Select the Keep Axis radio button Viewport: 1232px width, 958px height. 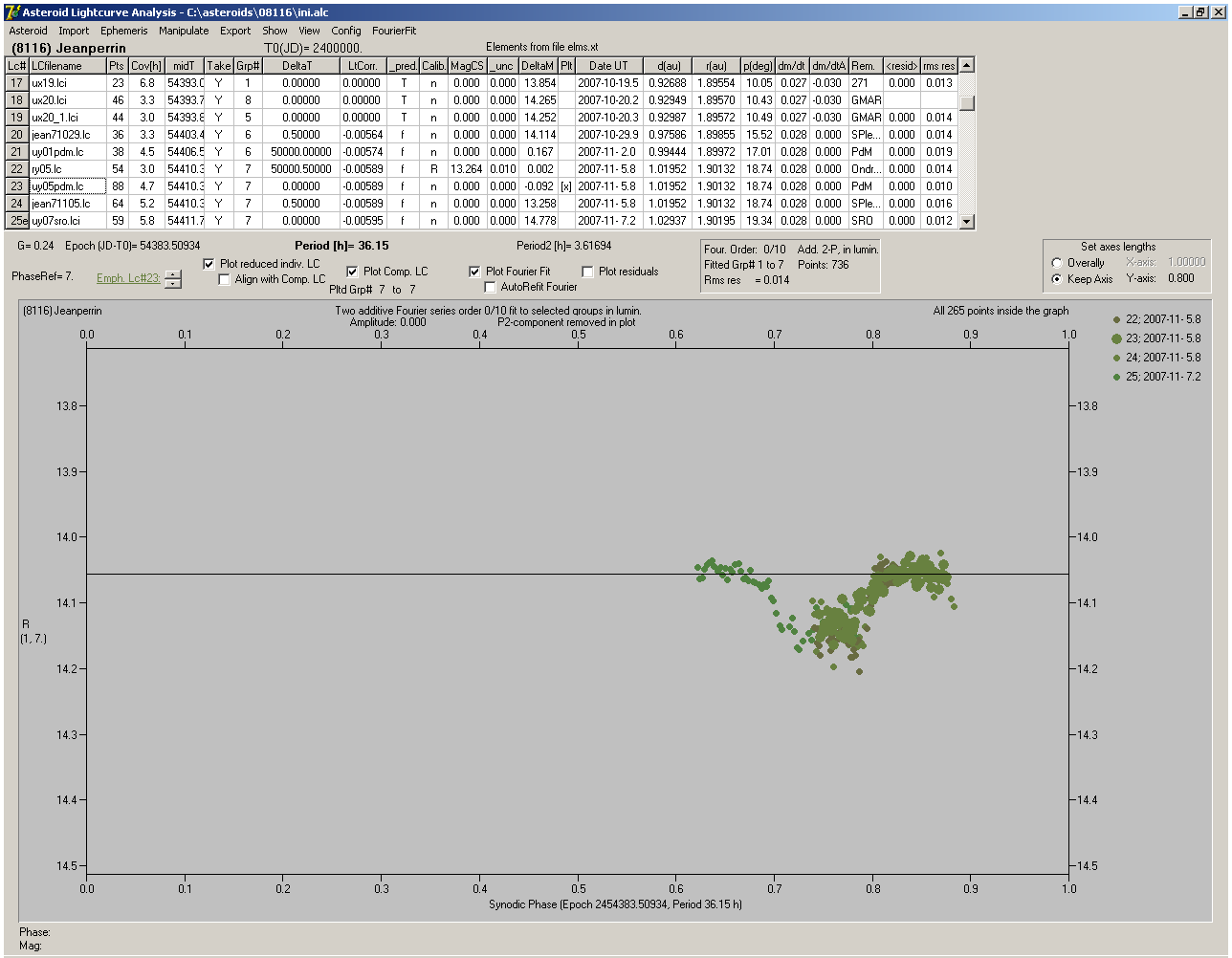tap(1057, 279)
